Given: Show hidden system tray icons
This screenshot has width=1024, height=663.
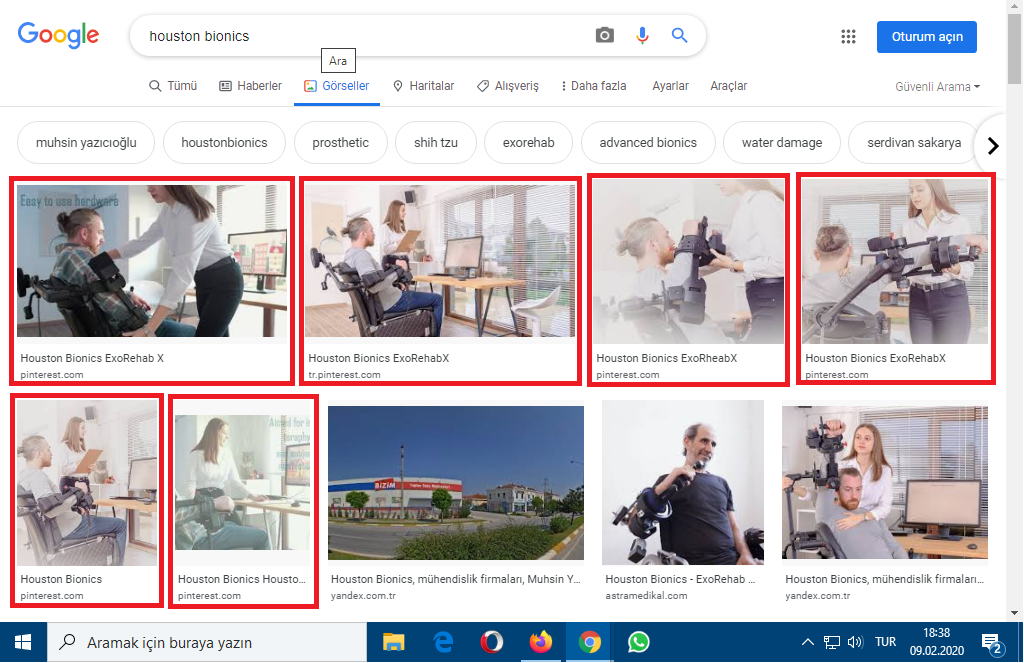Looking at the screenshot, I should click(x=808, y=642).
